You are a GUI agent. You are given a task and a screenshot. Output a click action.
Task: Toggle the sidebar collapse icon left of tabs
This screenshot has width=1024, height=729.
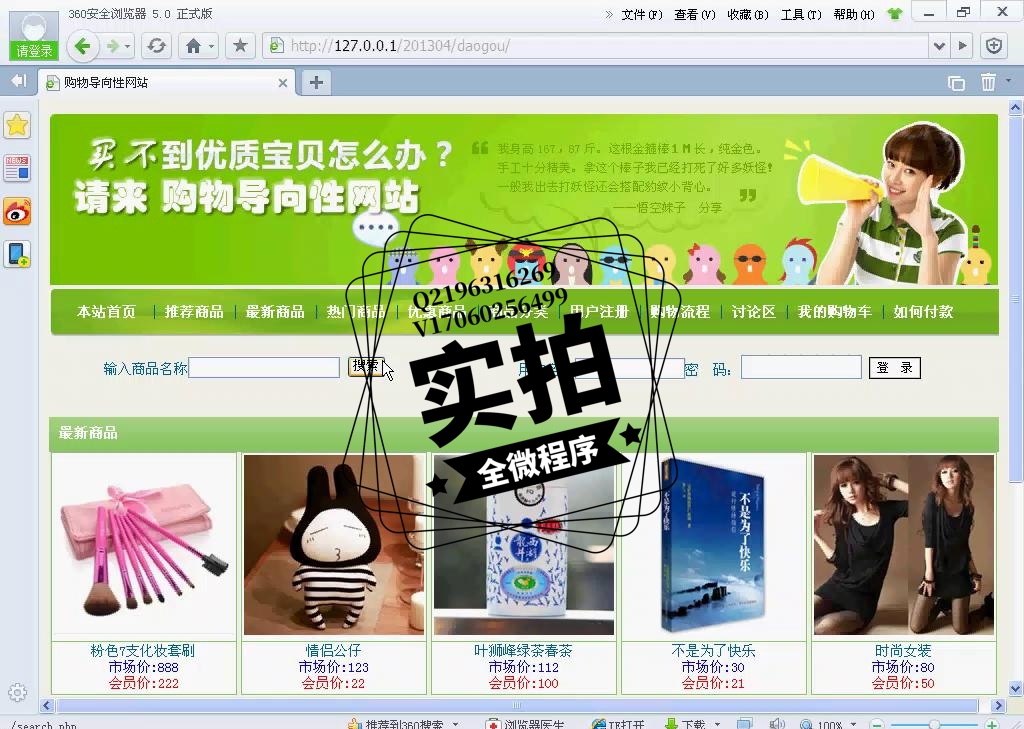click(x=19, y=81)
